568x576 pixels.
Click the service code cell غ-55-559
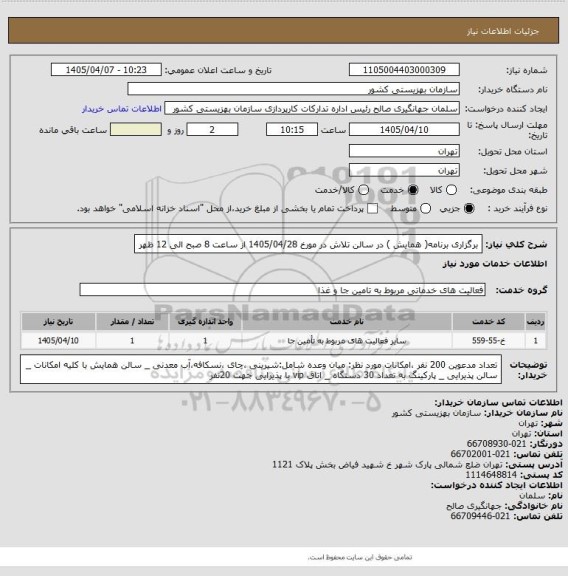coord(488,341)
